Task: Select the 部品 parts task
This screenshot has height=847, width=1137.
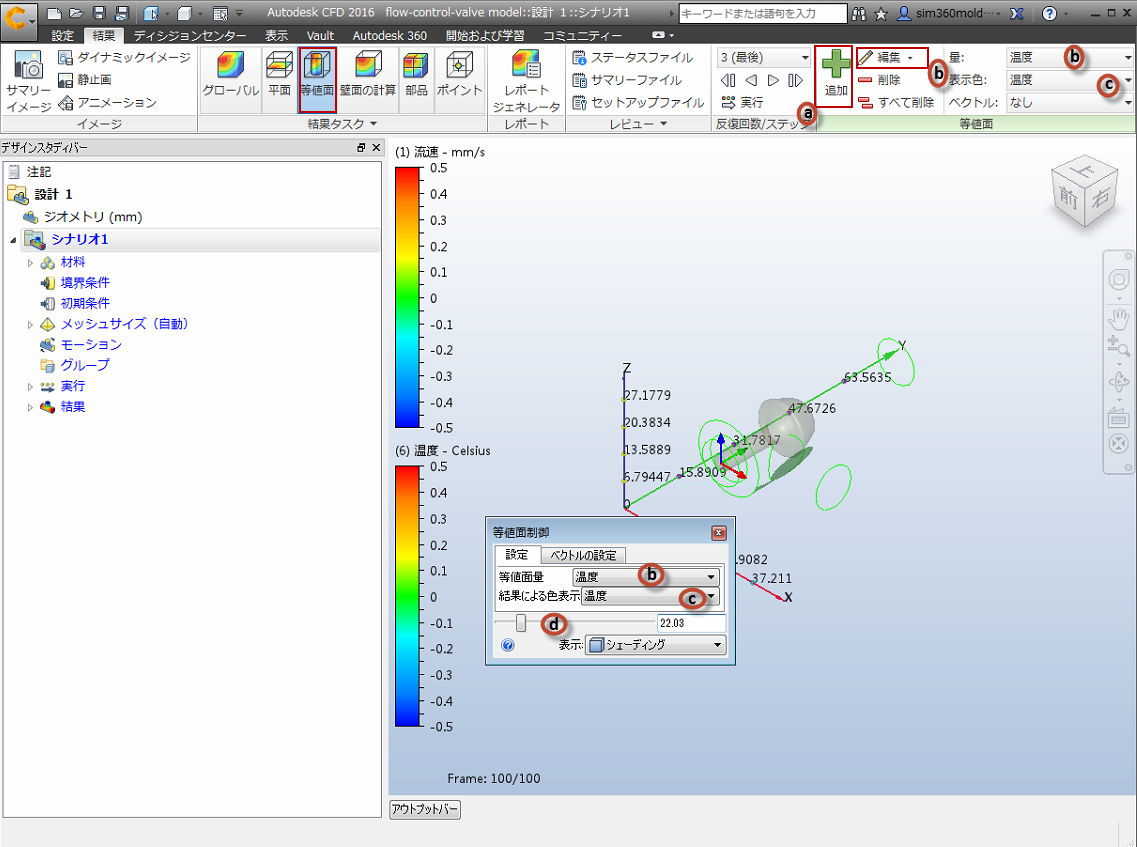Action: pyautogui.click(x=416, y=74)
